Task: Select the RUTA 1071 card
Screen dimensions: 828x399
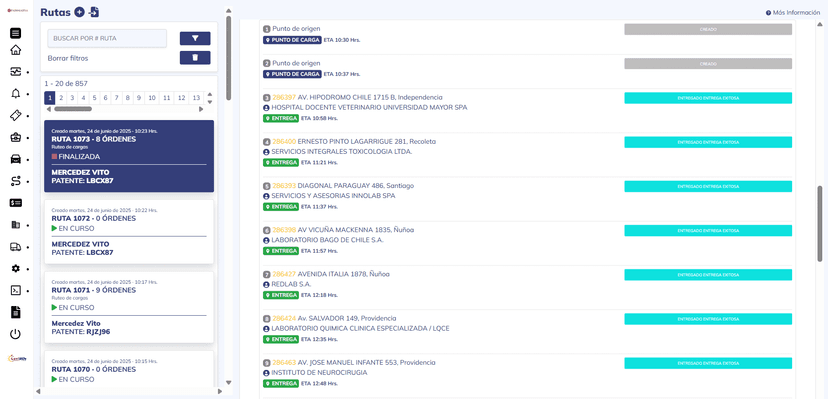Action: click(x=129, y=307)
